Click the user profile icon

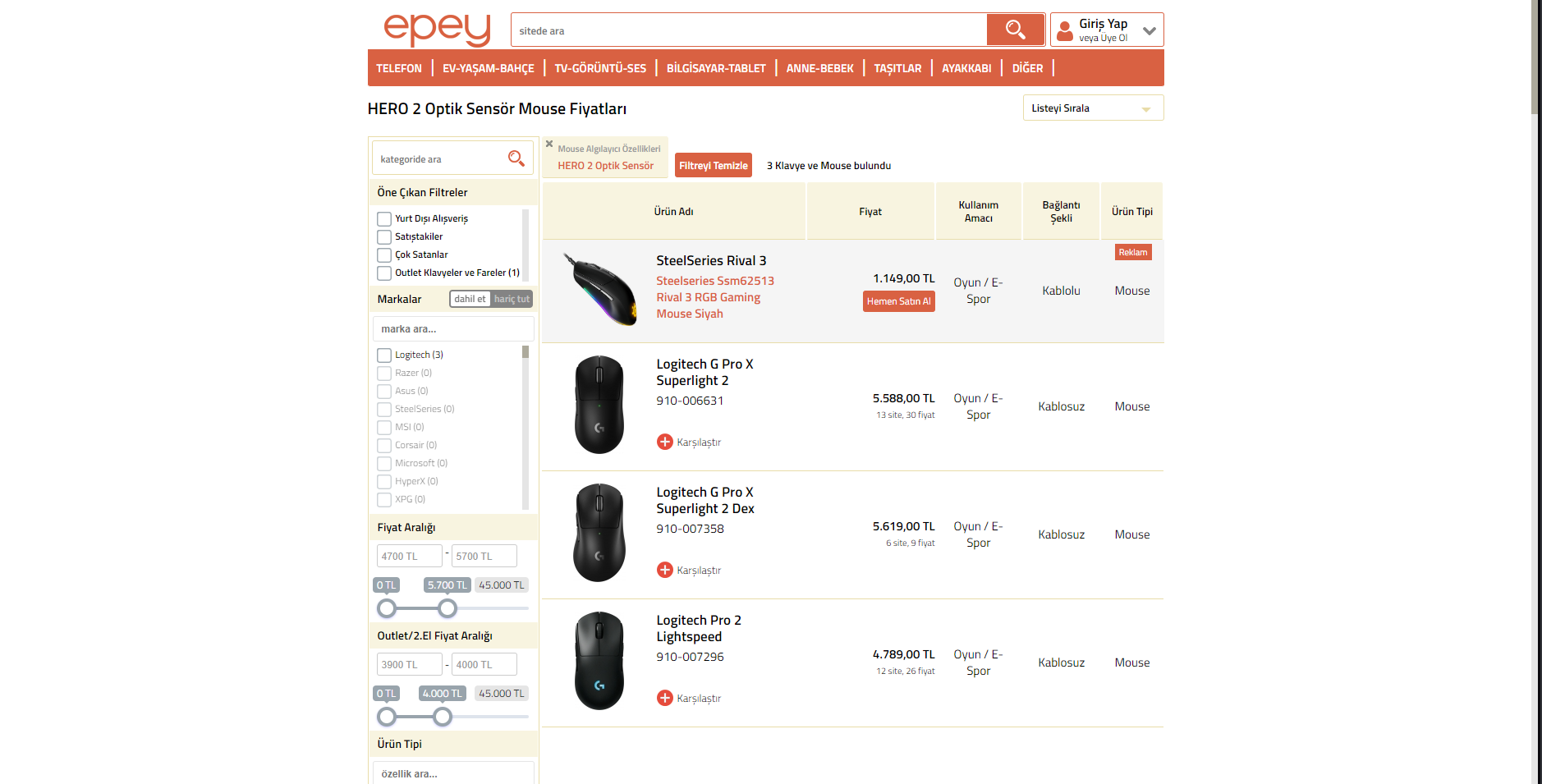tap(1065, 30)
